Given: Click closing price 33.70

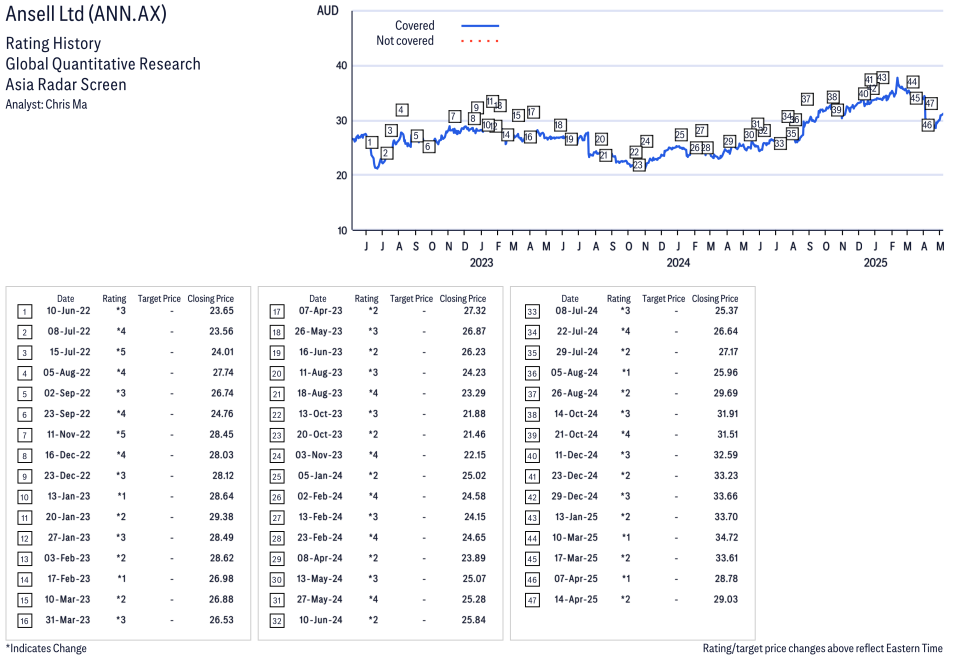Looking at the screenshot, I should (725, 517).
